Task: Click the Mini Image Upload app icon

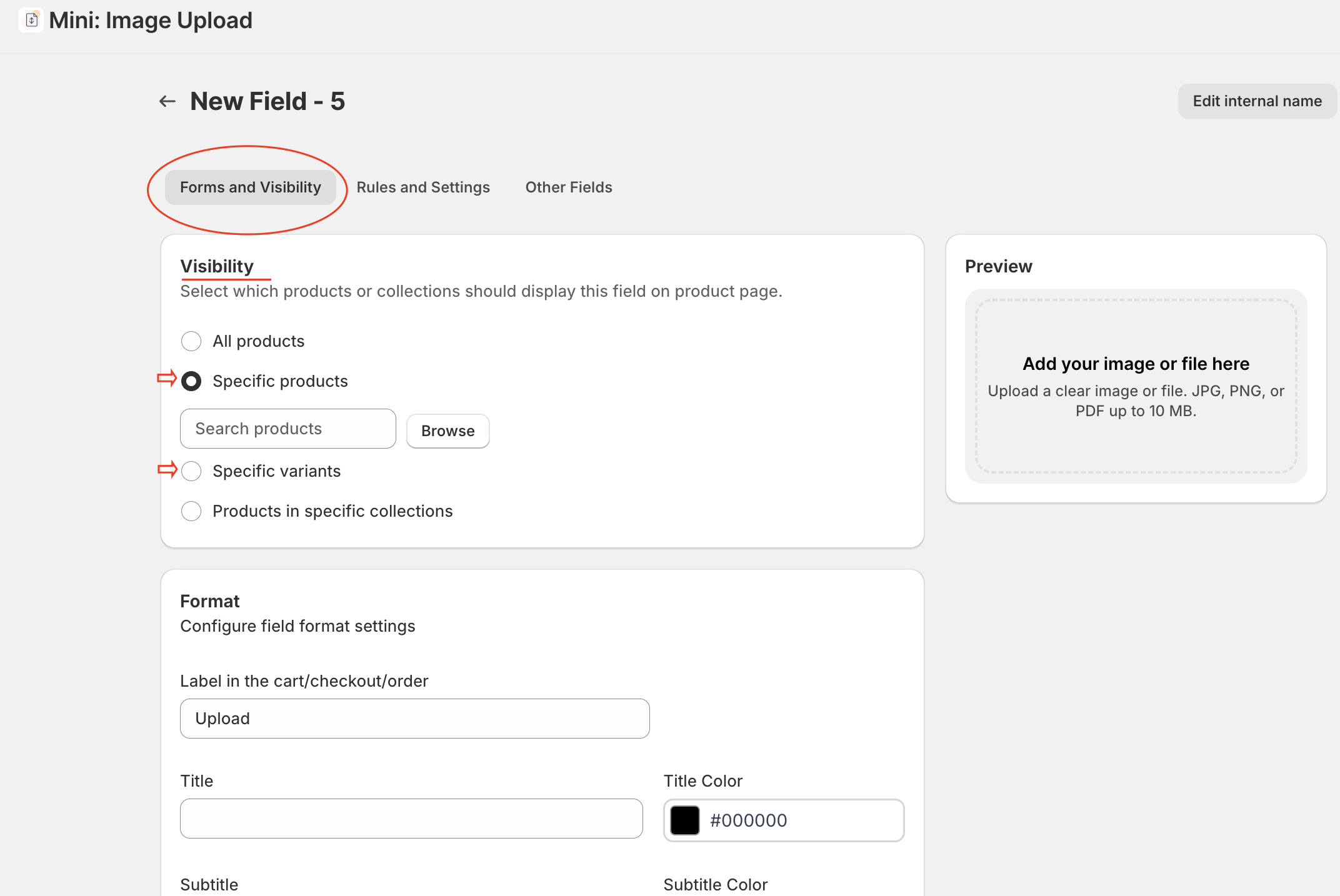Action: pos(31,21)
